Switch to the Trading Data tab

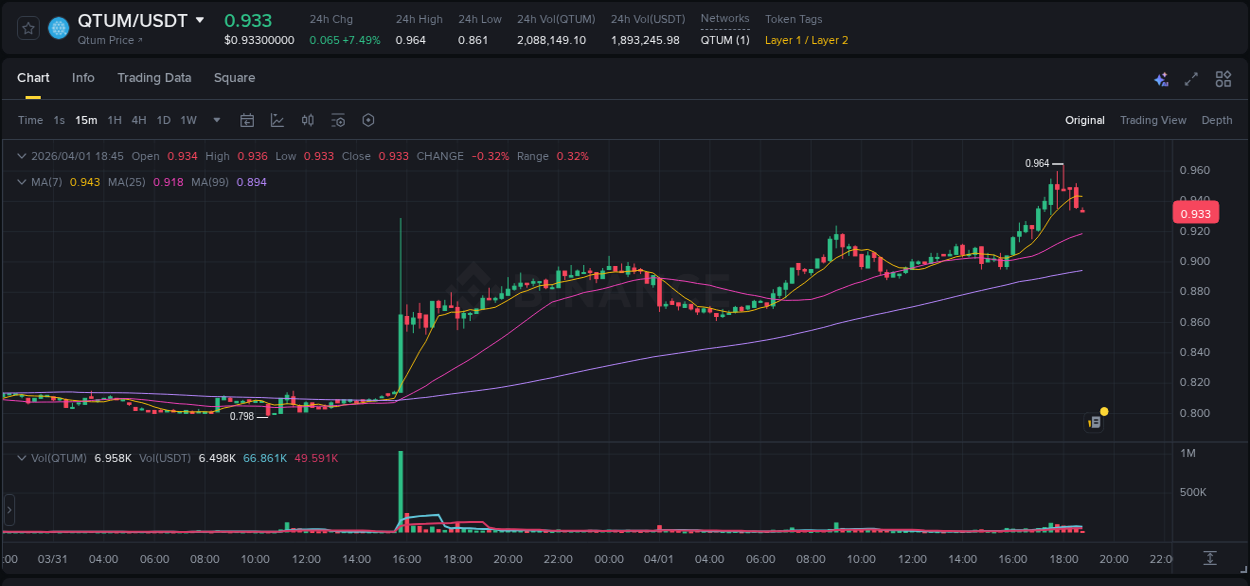pyautogui.click(x=154, y=78)
